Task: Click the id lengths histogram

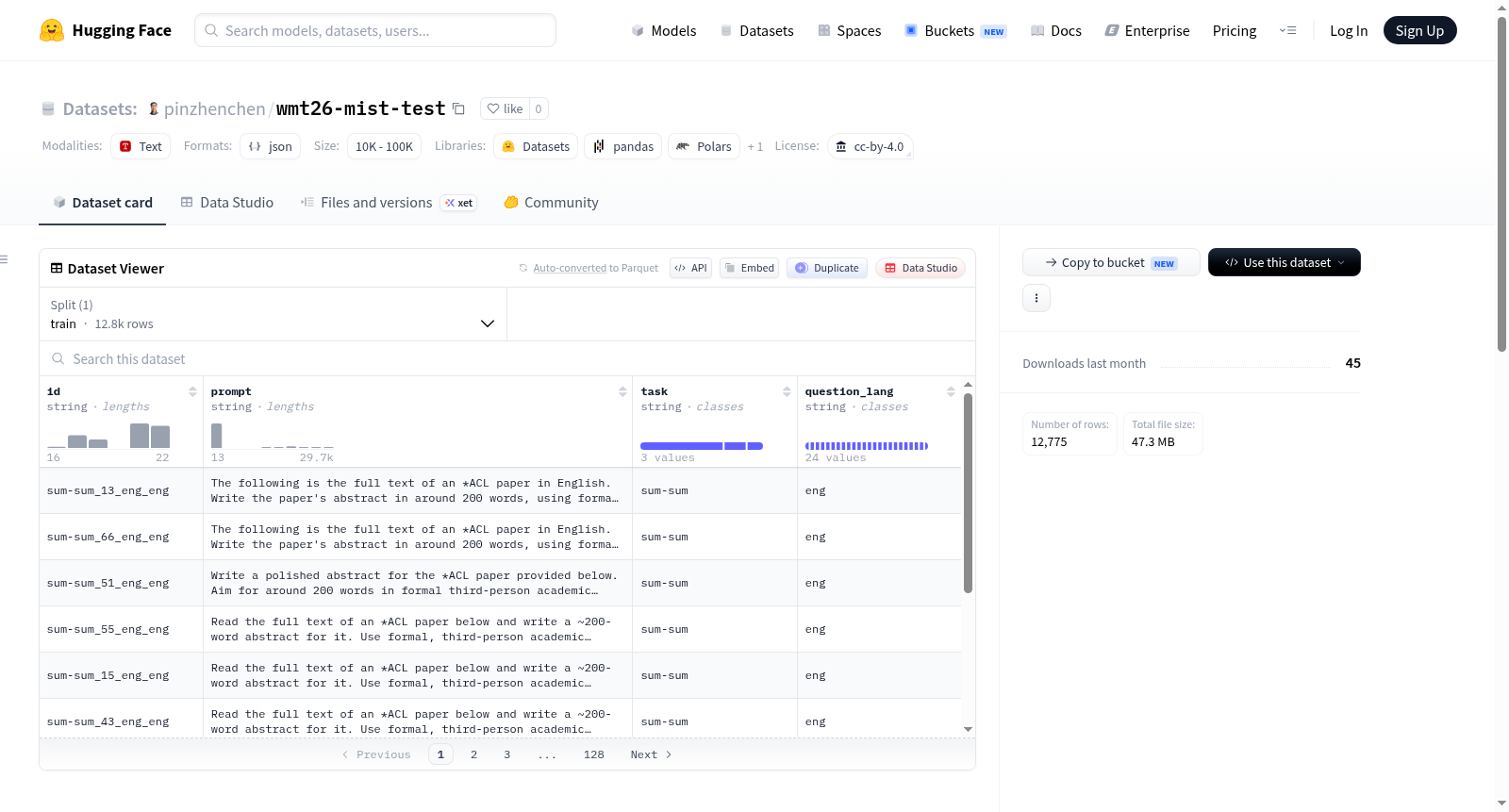Action: point(108,435)
